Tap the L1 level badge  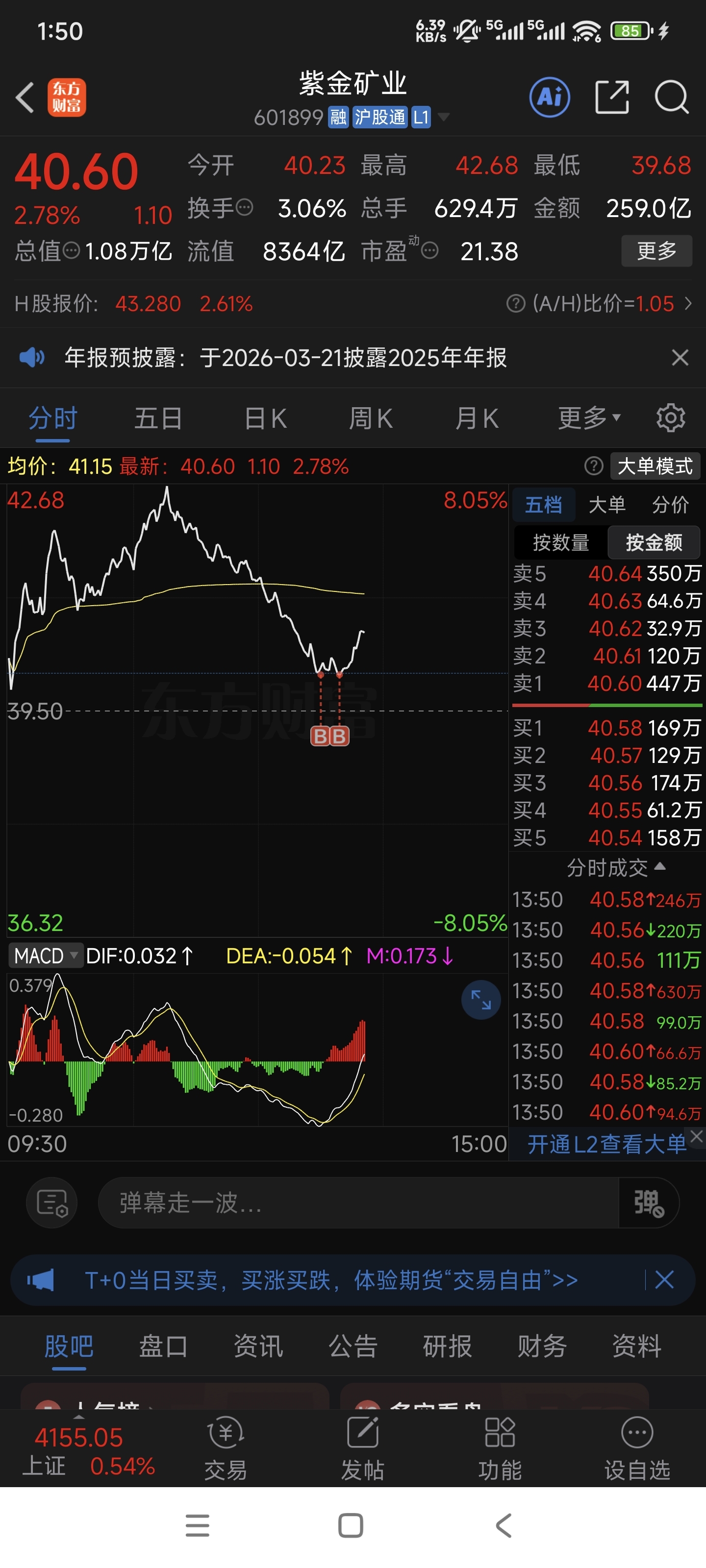(x=421, y=117)
